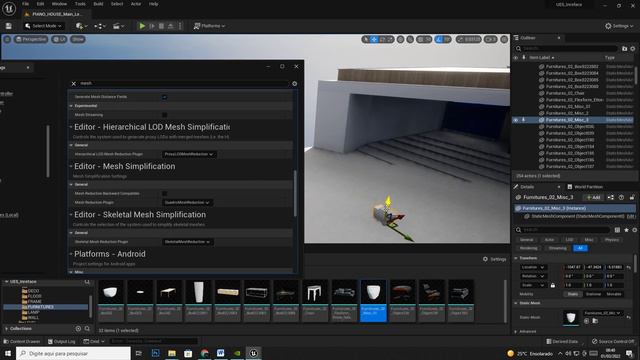Open Outliner settings gear
The height and width of the screenshot is (360, 640).
click(x=633, y=49)
